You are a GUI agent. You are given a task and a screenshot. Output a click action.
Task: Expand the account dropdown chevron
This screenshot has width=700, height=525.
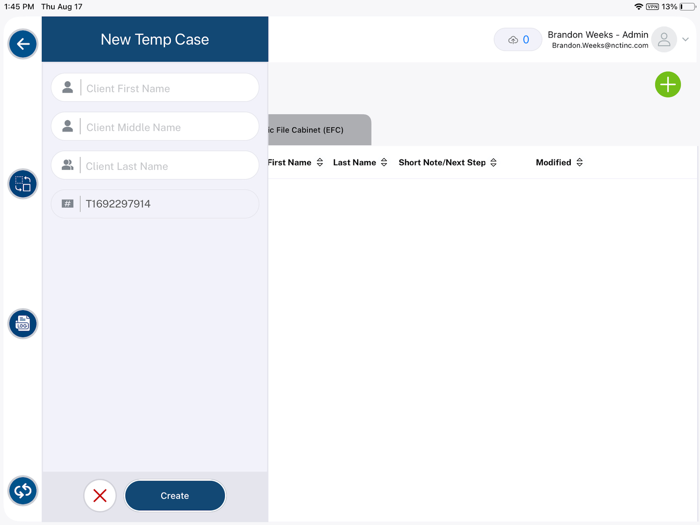[x=685, y=40]
